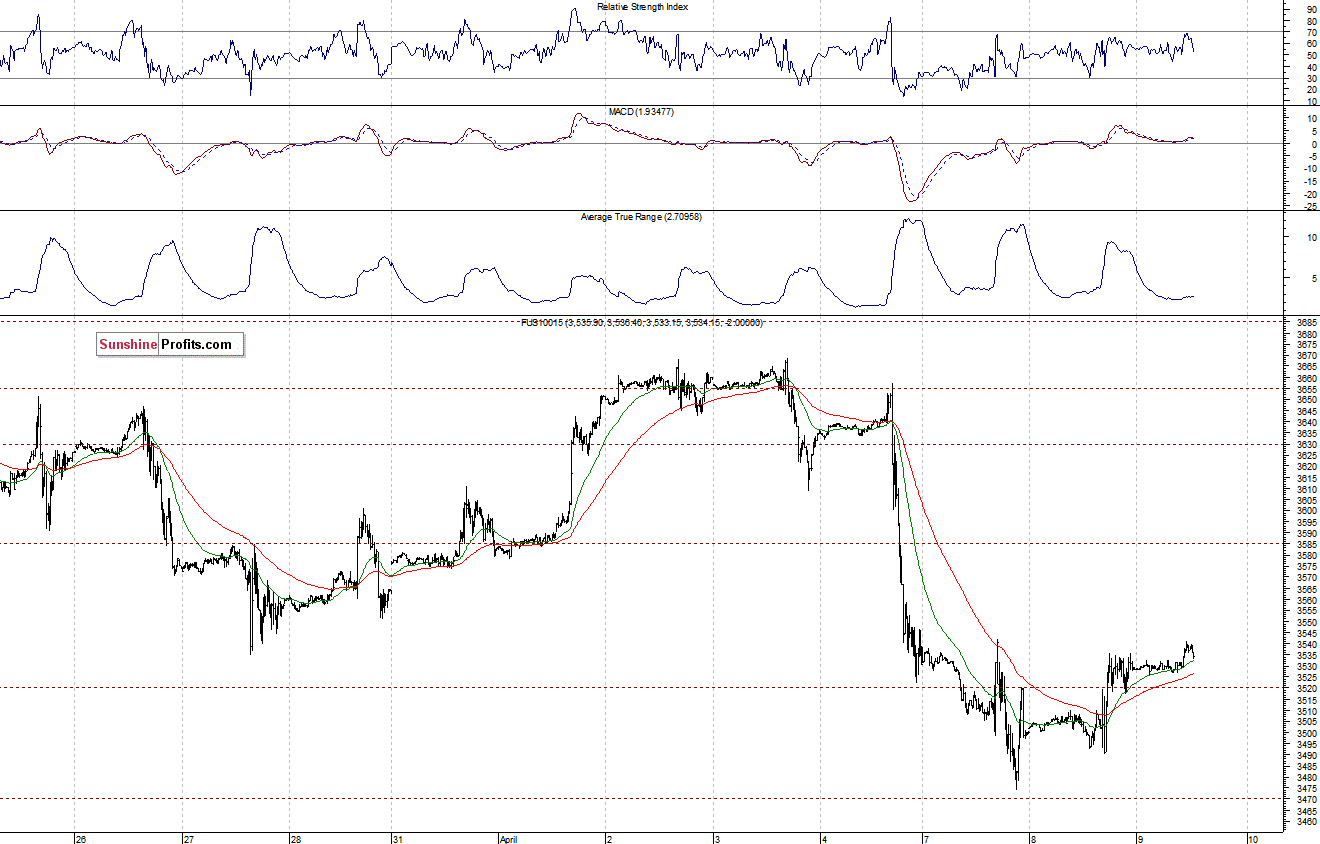The height and width of the screenshot is (844, 1320).
Task: Select the date label 2 on time axis
Action: point(609,838)
